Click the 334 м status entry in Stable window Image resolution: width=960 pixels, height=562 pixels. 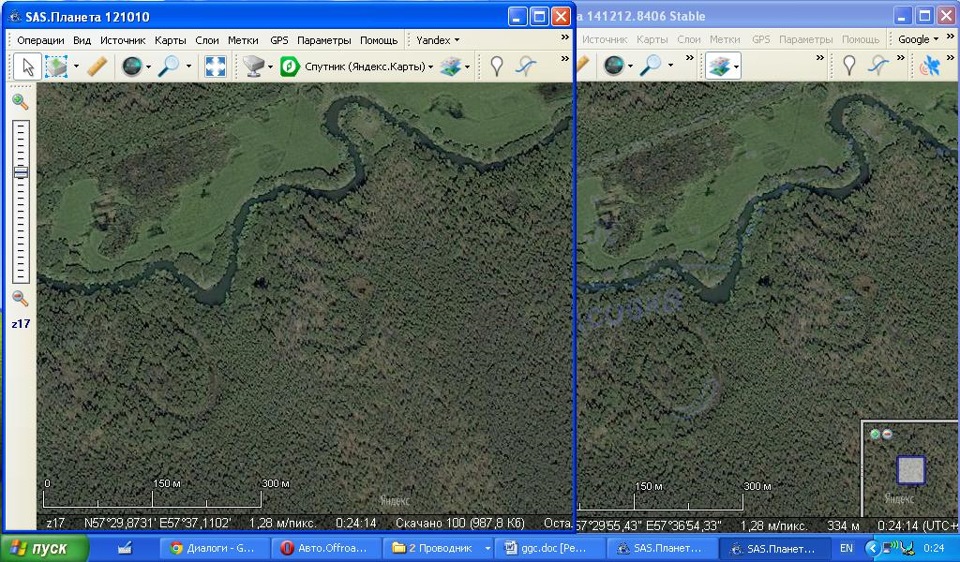[x=843, y=525]
